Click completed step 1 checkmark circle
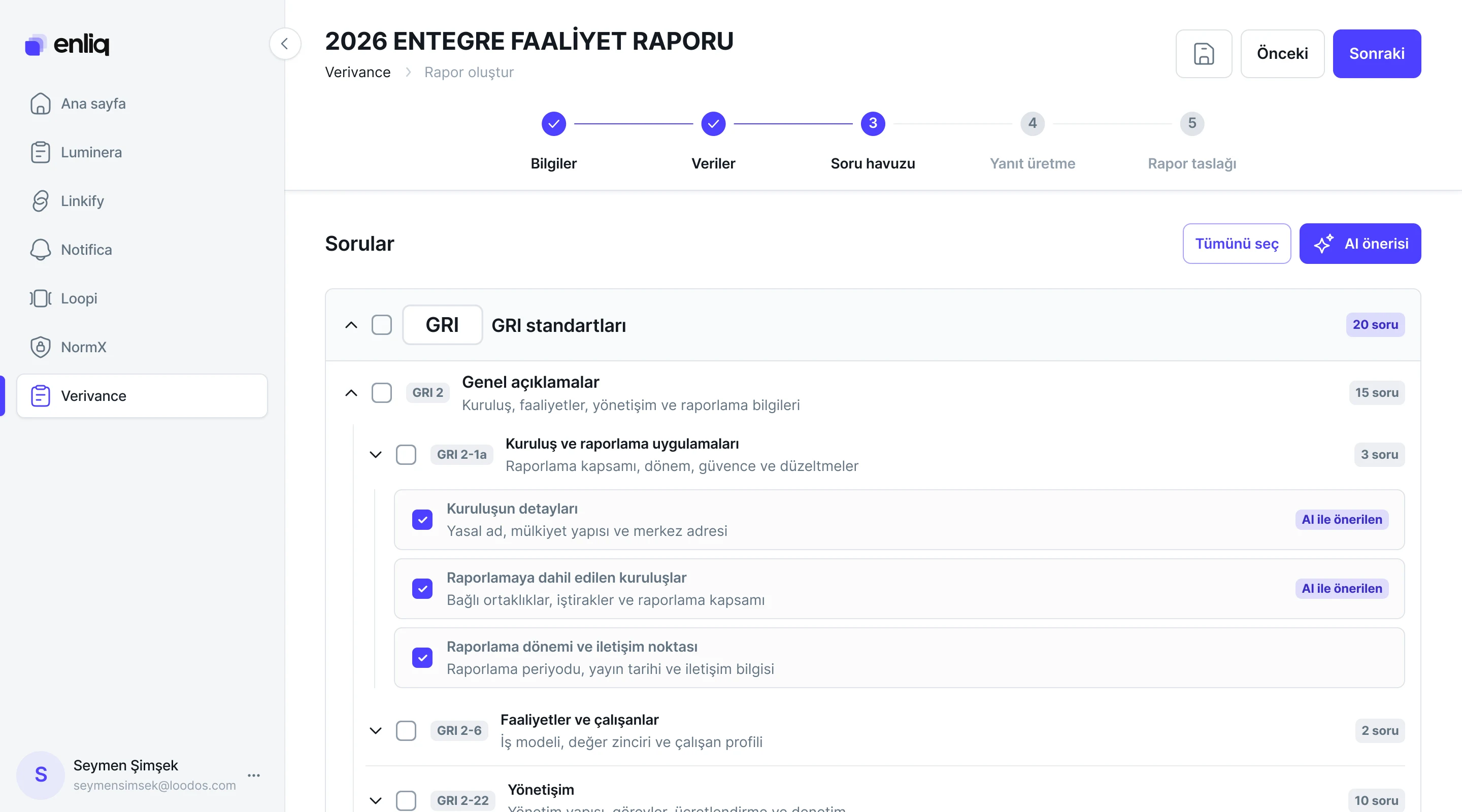Image resolution: width=1462 pixels, height=812 pixels. pyautogui.click(x=553, y=124)
